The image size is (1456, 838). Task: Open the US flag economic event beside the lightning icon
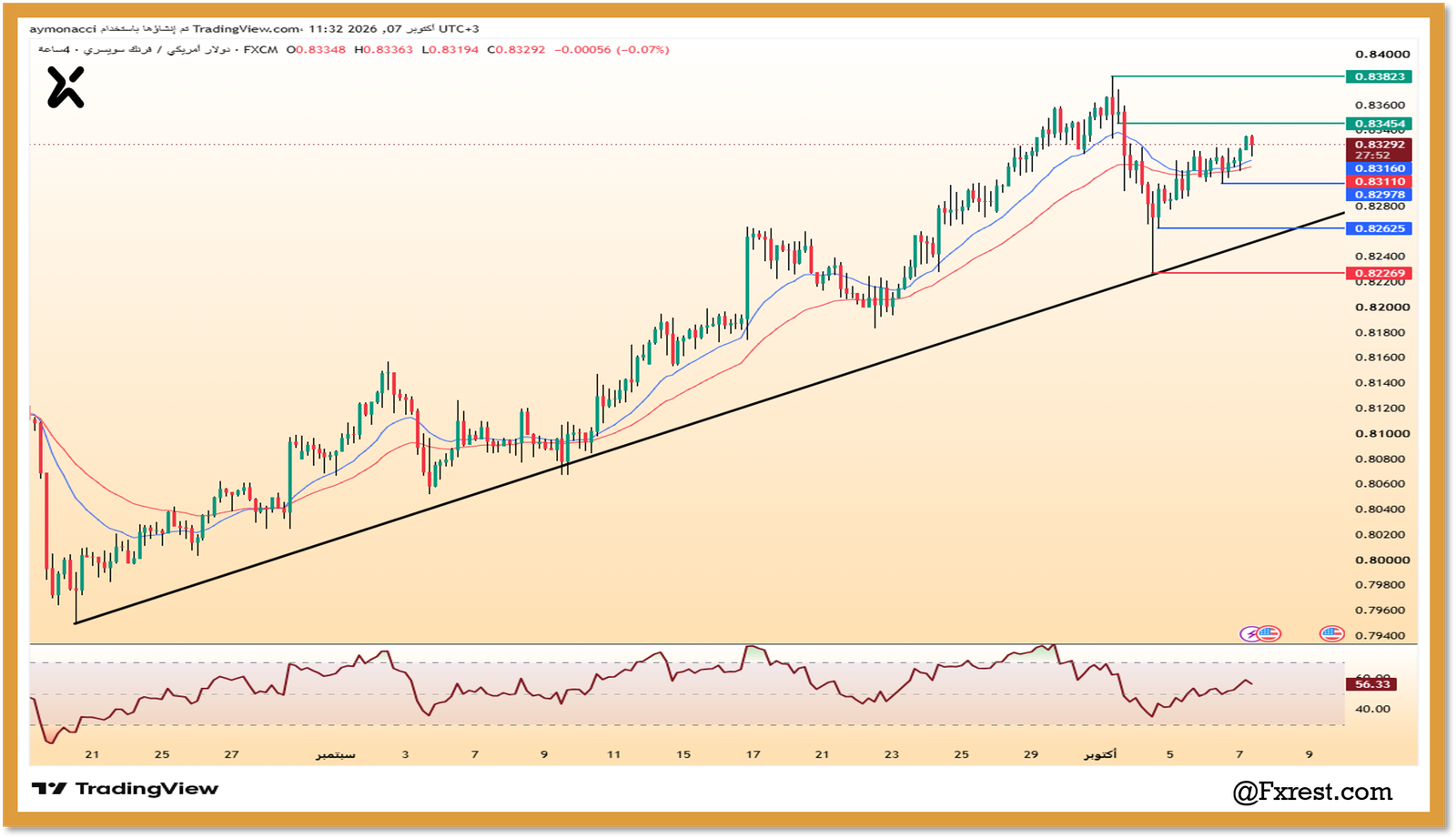1269,633
